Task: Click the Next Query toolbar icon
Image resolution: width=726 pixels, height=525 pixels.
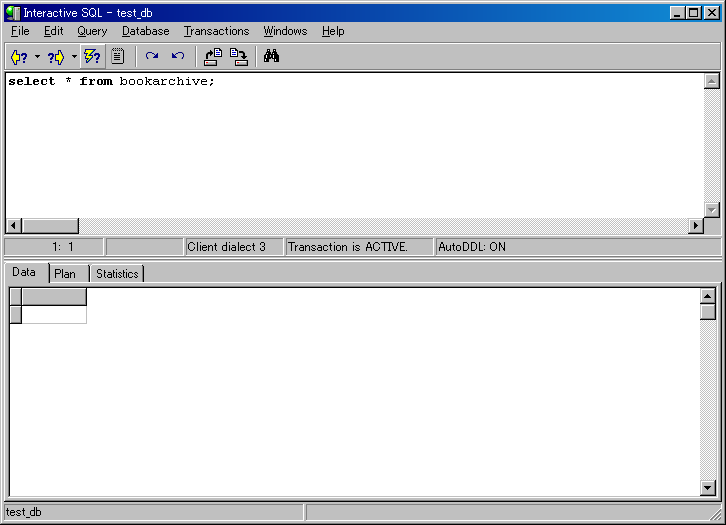Action: pyautogui.click(x=55, y=57)
